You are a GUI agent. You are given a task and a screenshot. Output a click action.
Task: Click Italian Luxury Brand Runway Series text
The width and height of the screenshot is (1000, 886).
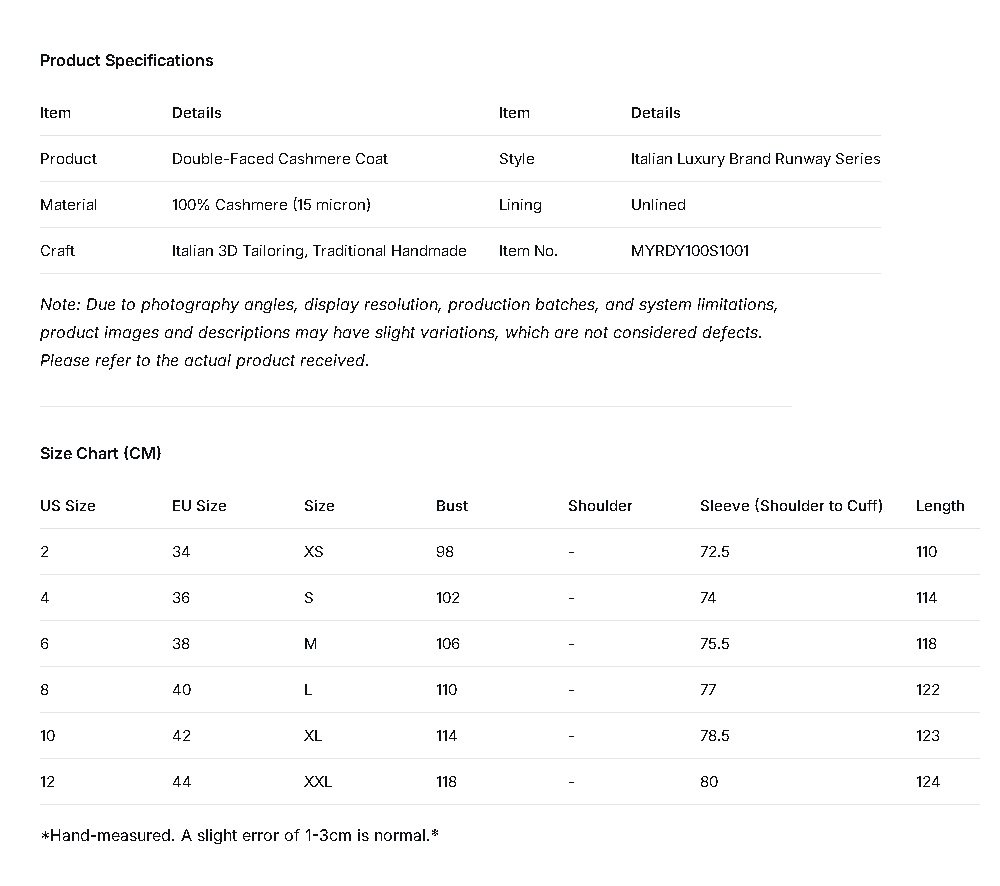(x=755, y=159)
